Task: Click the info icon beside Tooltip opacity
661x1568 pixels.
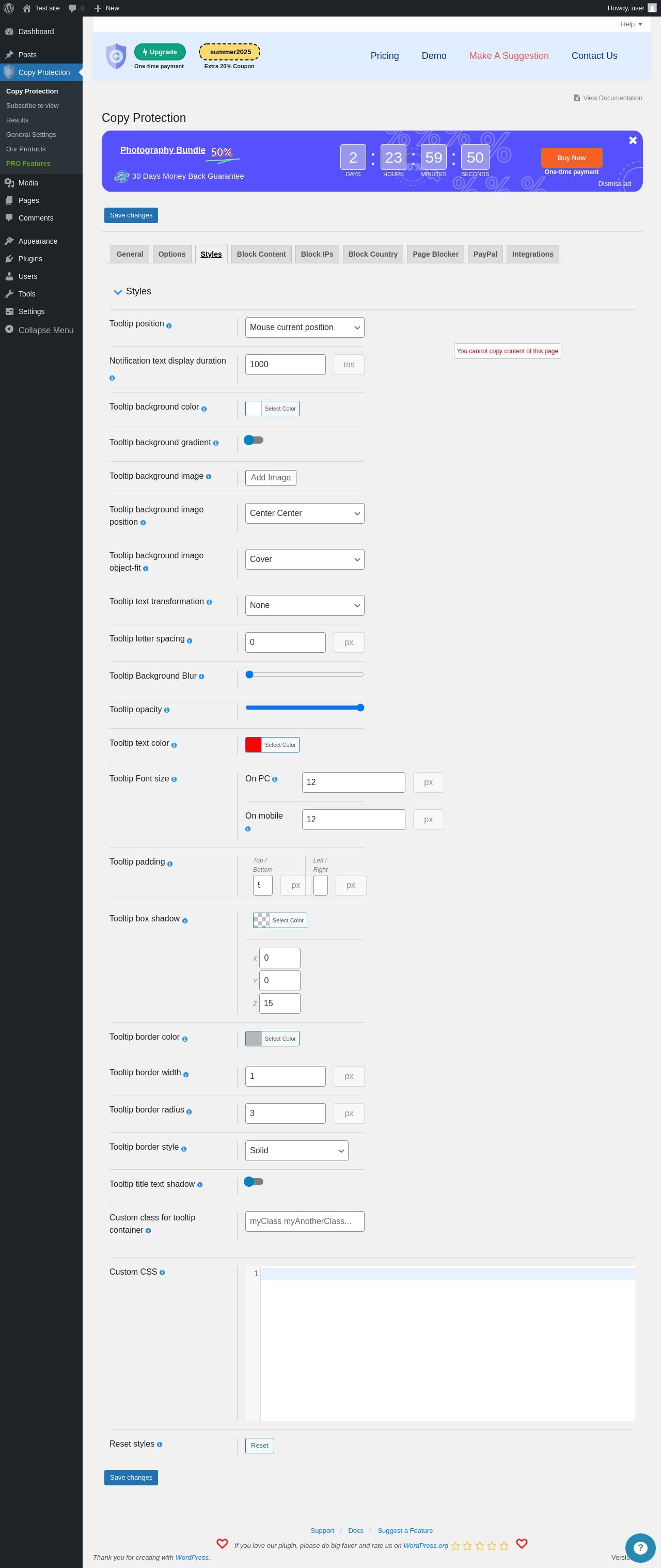Action: click(x=167, y=710)
